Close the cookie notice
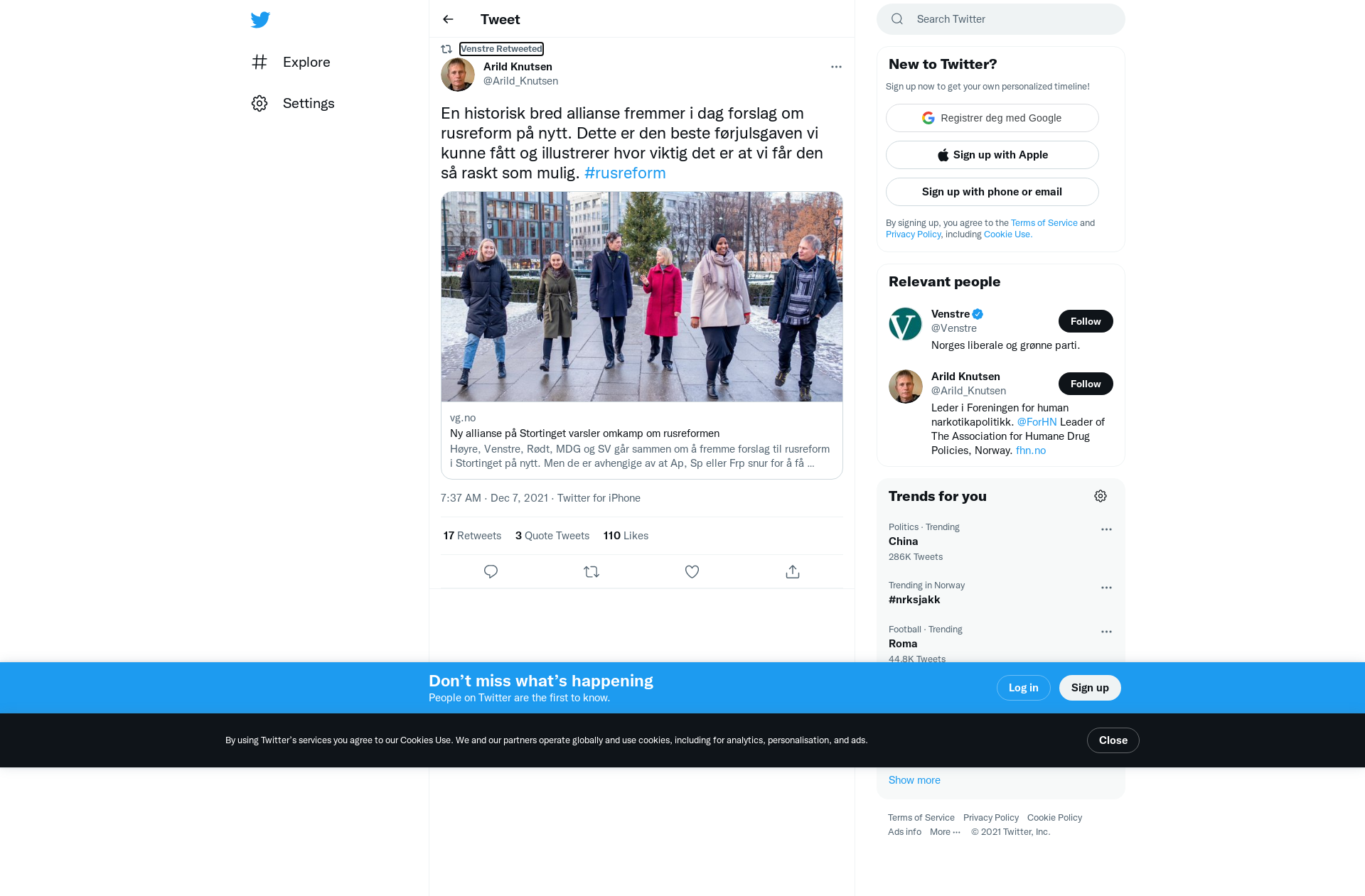Viewport: 1365px width, 896px height. click(1113, 740)
